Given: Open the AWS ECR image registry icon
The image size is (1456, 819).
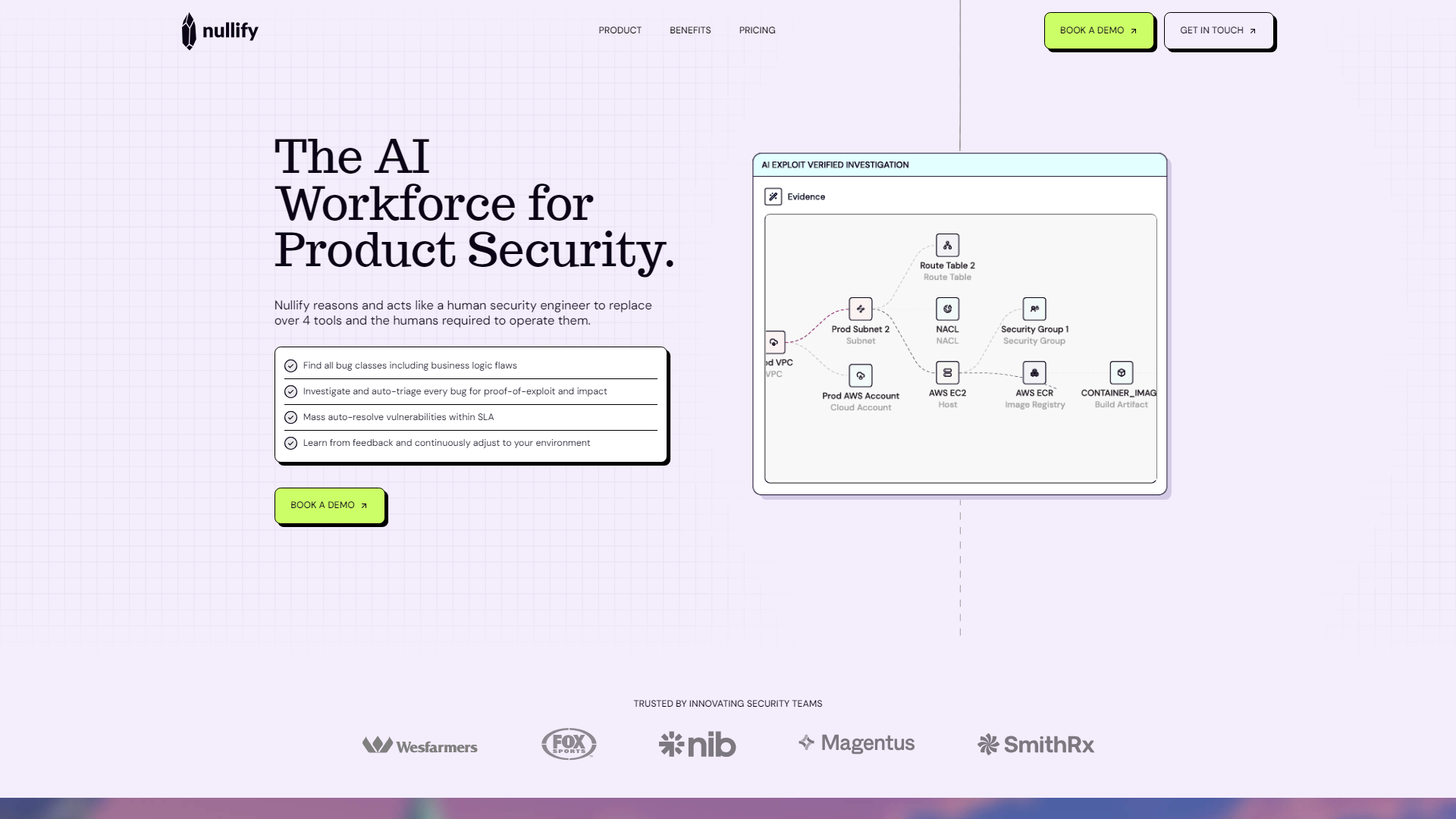Looking at the screenshot, I should pos(1034,372).
